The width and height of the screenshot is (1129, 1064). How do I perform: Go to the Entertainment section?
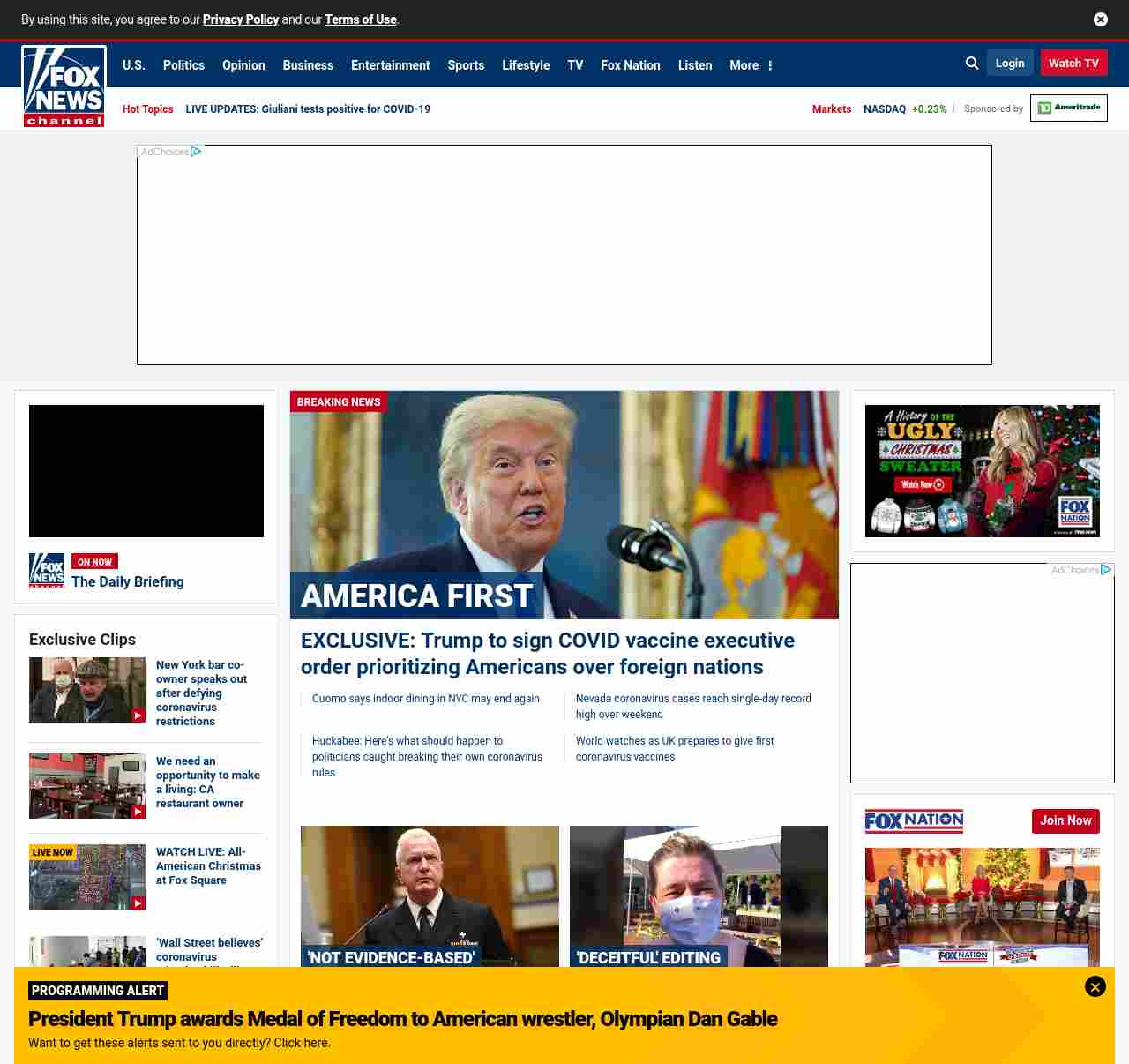390,65
